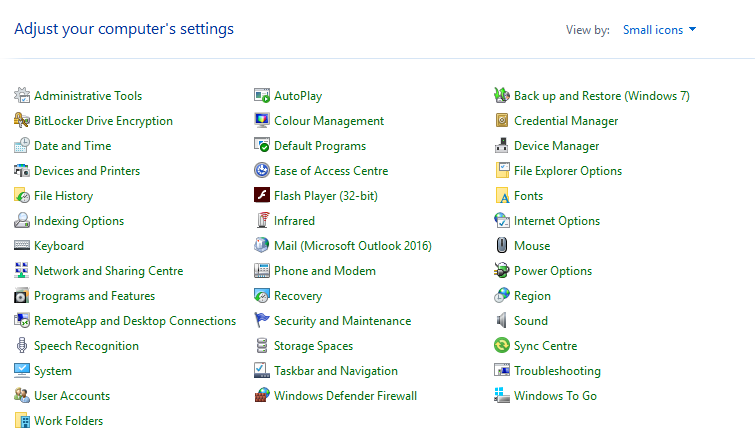Open the Credential Manager safe icon

(502, 120)
